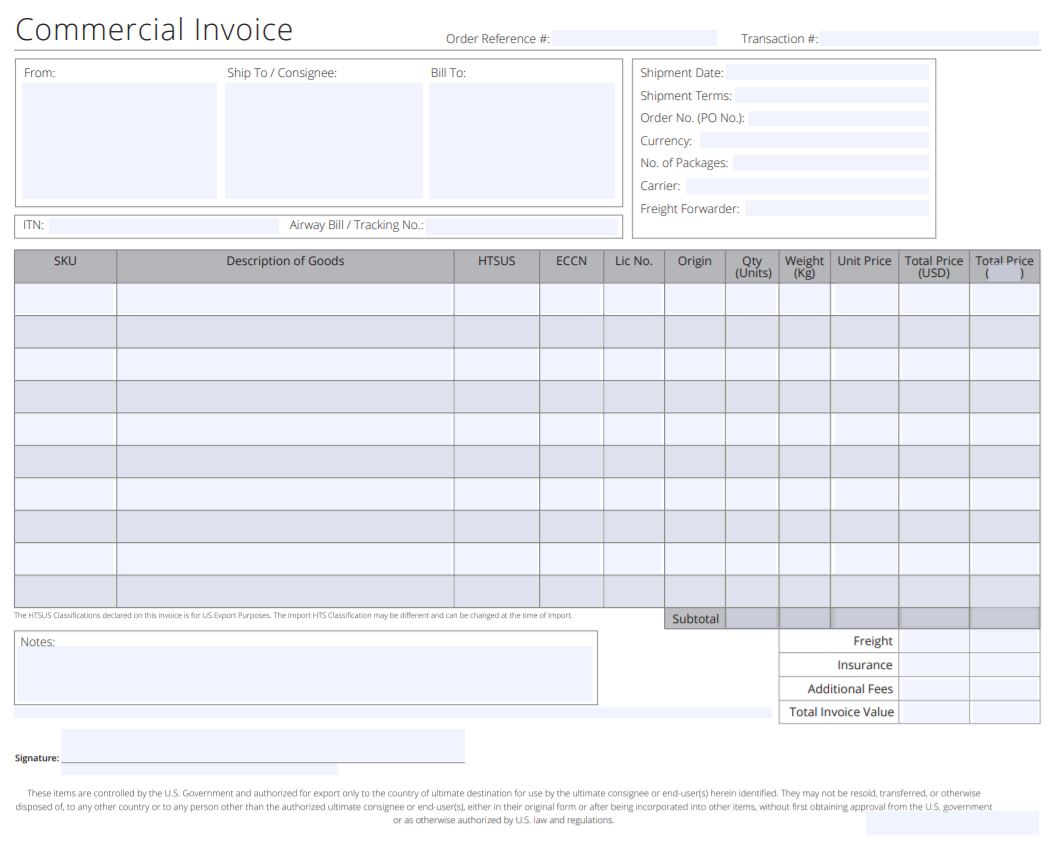
Task: Click the Airway Bill / Tracking No. field
Action: click(x=525, y=225)
